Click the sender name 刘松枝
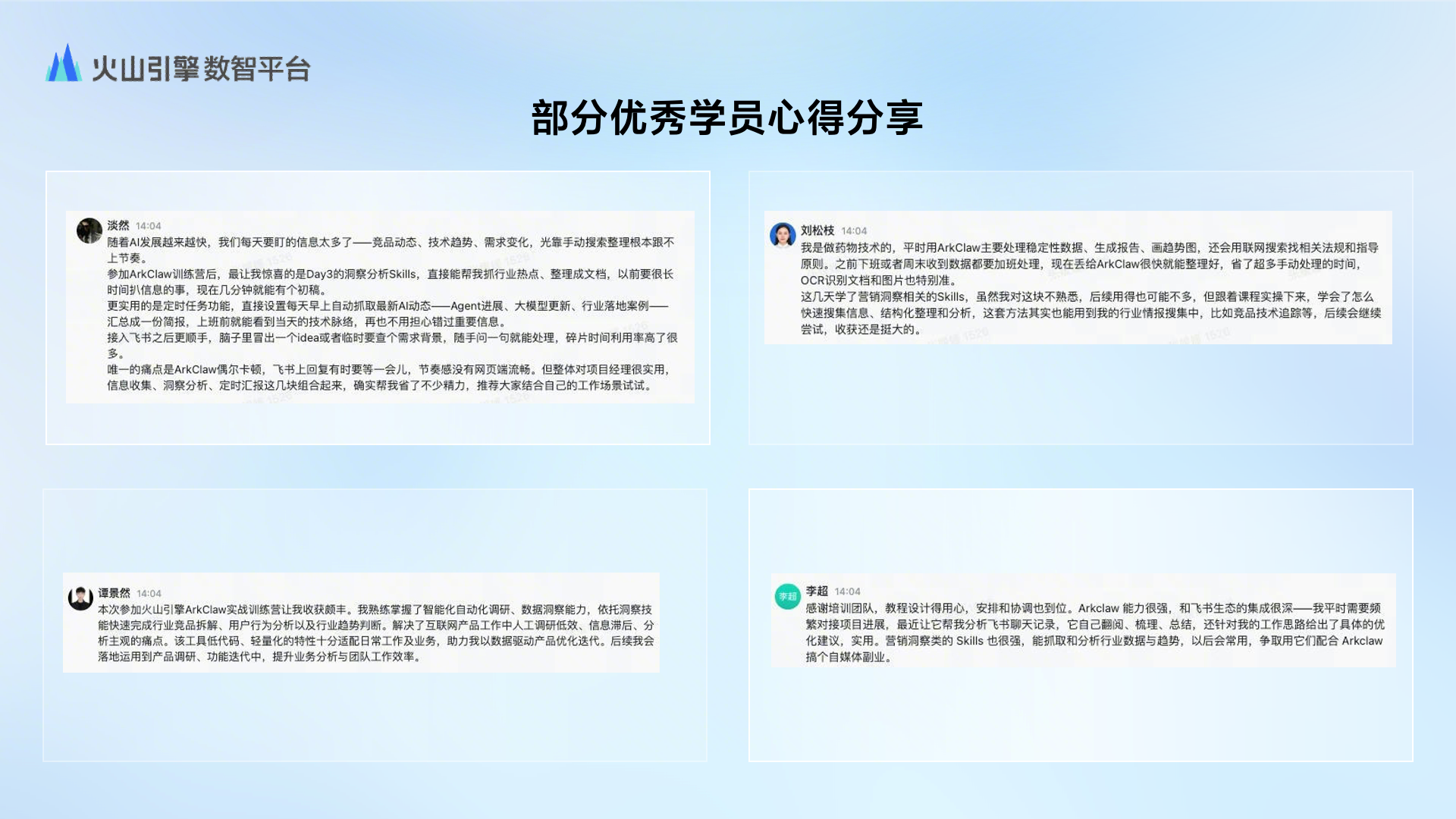Image resolution: width=1456 pixels, height=819 pixels. tap(817, 231)
